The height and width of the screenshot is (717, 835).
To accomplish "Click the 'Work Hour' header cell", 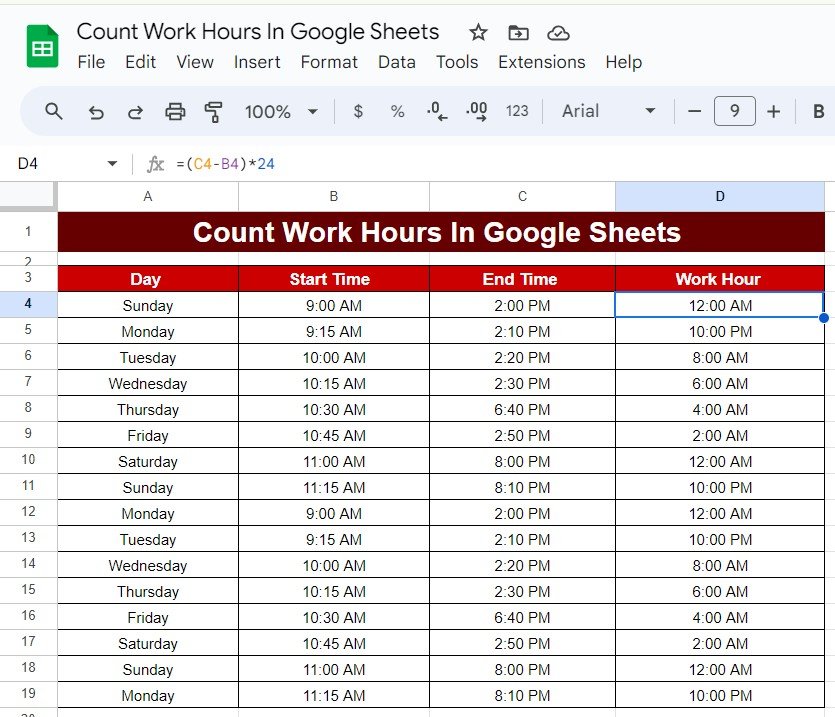I will (719, 279).
